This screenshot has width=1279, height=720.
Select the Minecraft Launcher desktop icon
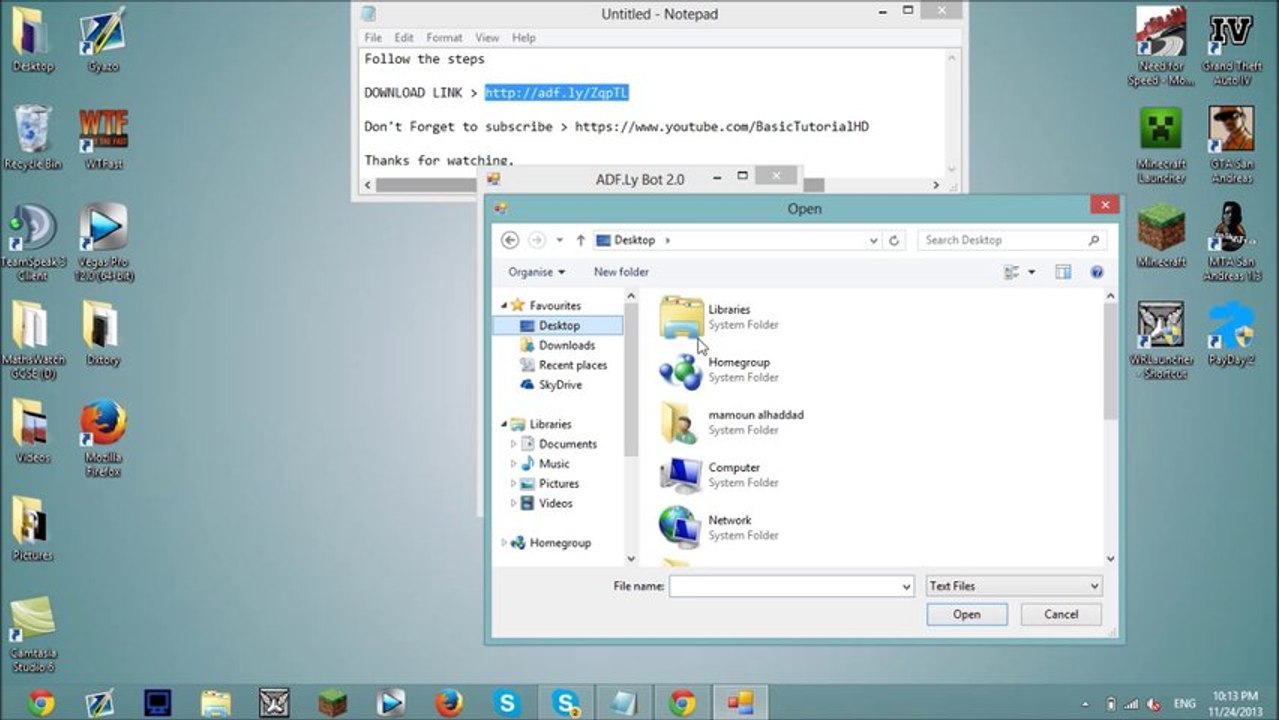1161,144
